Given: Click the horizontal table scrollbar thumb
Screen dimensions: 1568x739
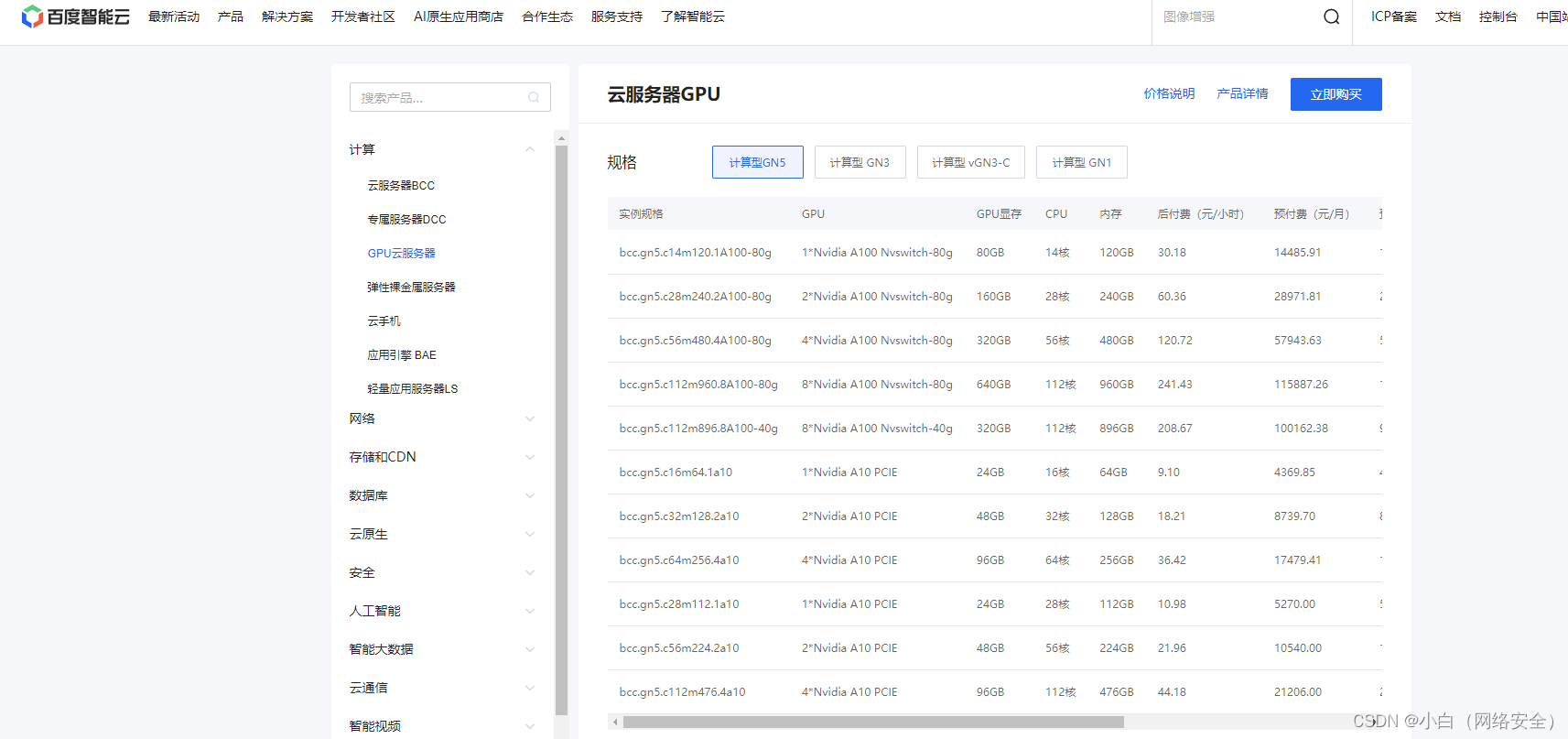Looking at the screenshot, I should pos(872,722).
